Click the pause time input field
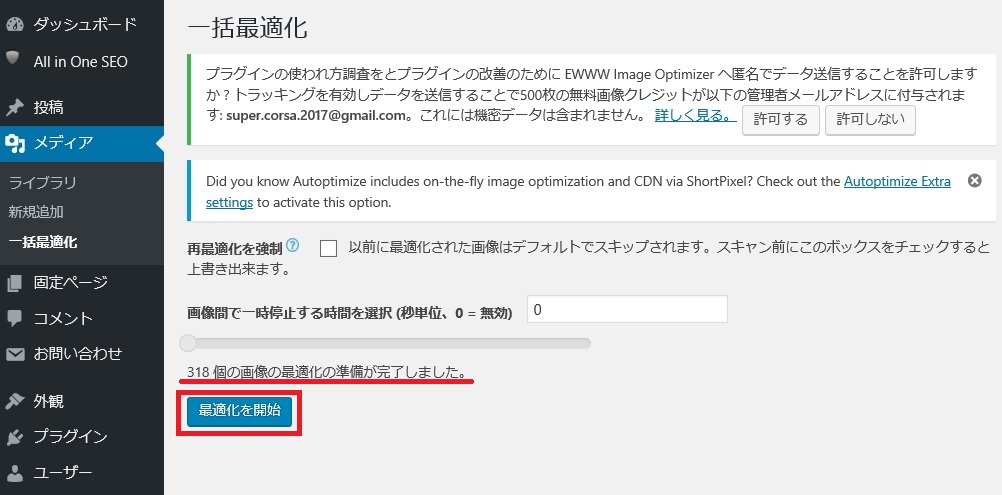This screenshot has height=495, width=1002. 626,310
